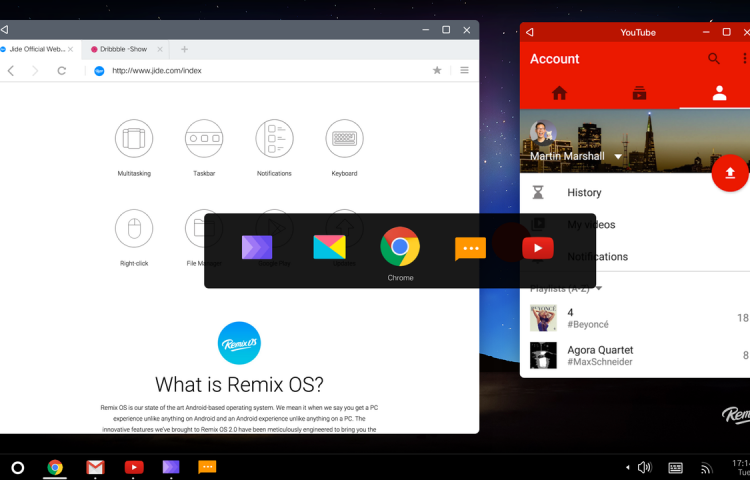Go to the YouTube Home tab
The width and height of the screenshot is (750, 480).
[559, 93]
